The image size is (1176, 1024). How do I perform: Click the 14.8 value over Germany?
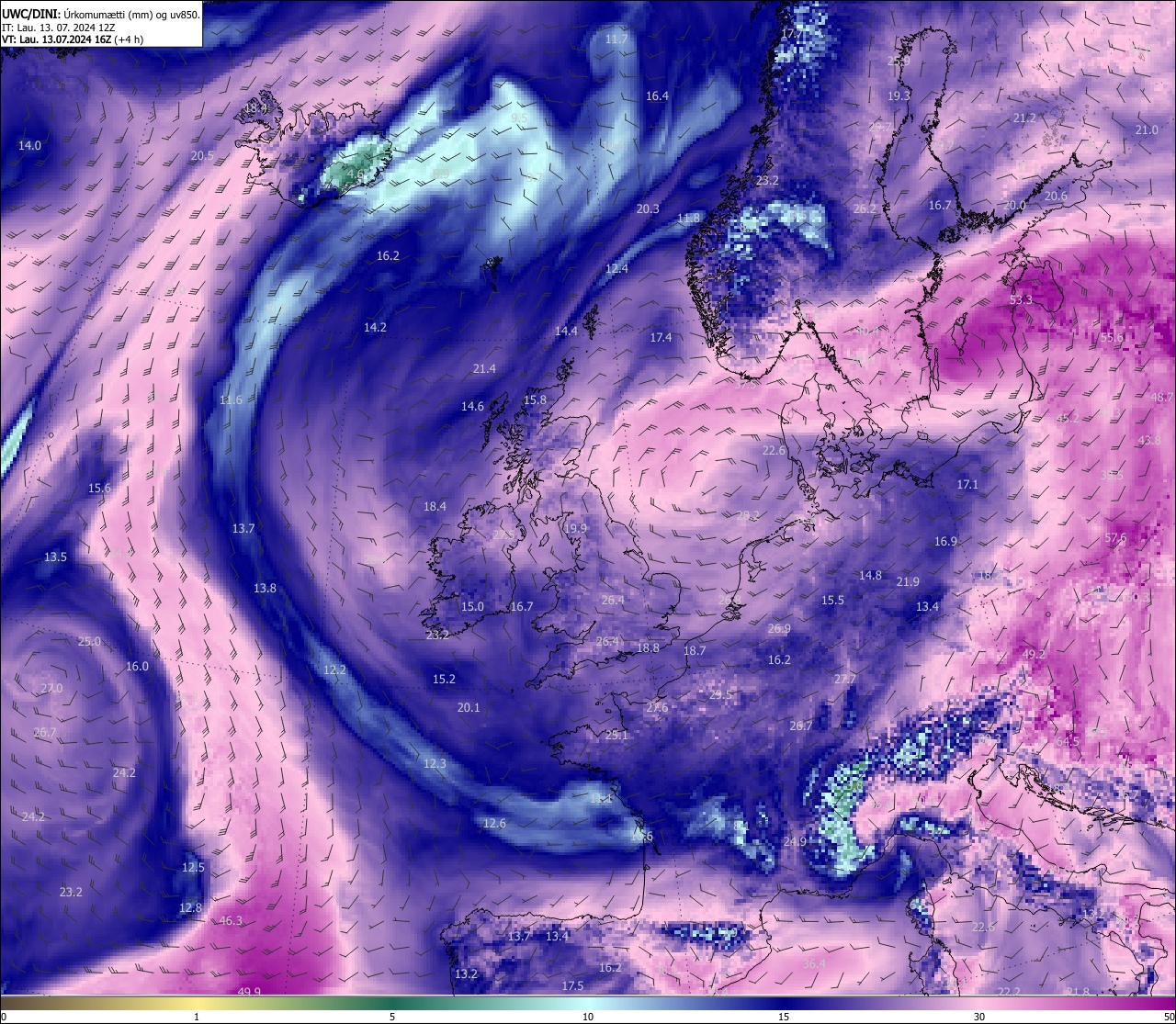(x=870, y=575)
